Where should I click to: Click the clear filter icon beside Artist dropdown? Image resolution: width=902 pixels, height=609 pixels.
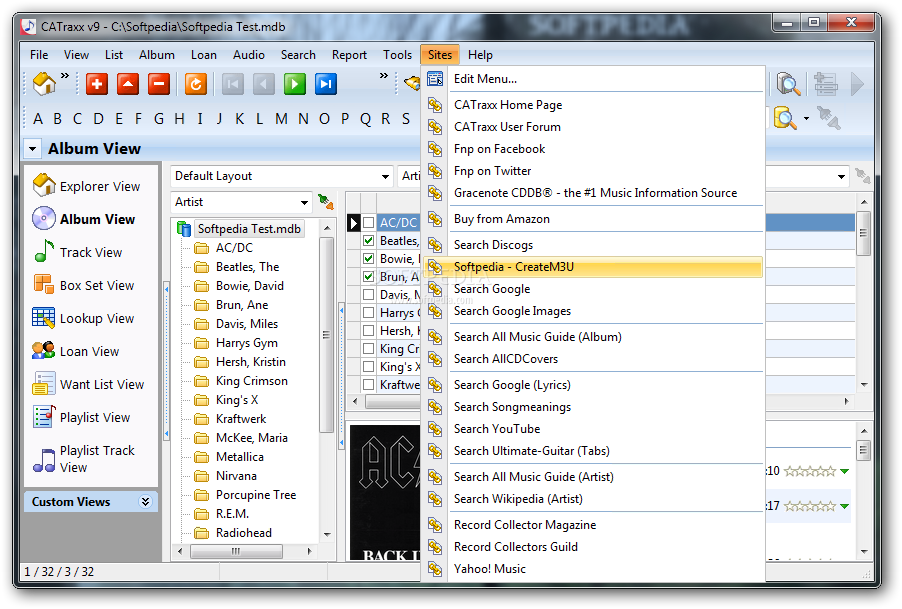tap(326, 202)
